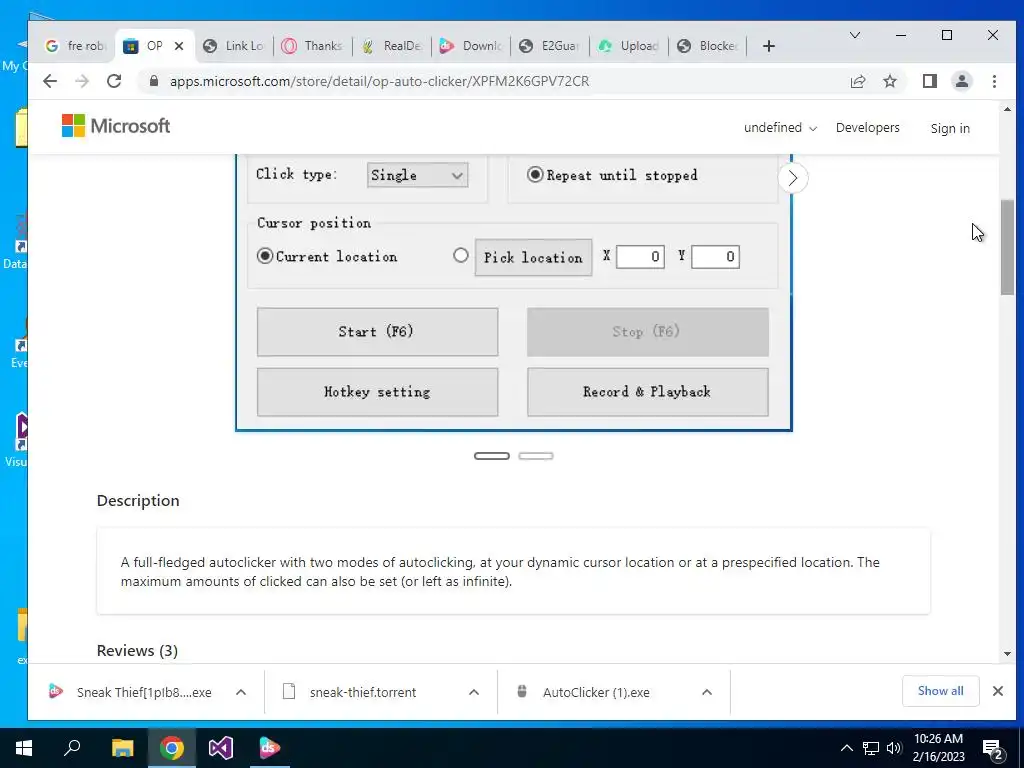Open the Chrome profile avatar
Screen dimensions: 1024x768
[x=961, y=81]
